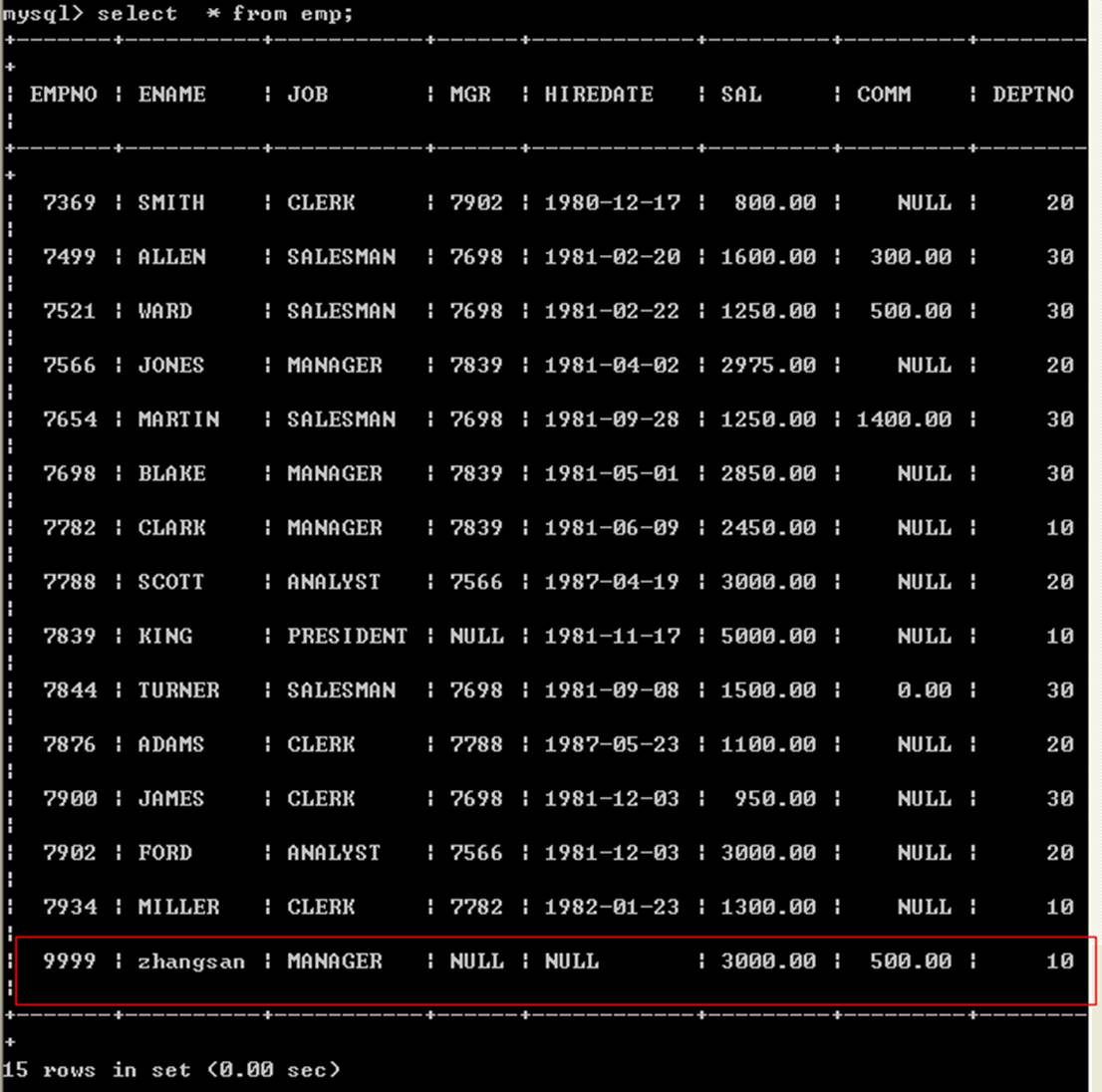Screen dimensions: 1102x1092
Task: Click the salary value 2450.00
Action: tap(768, 528)
